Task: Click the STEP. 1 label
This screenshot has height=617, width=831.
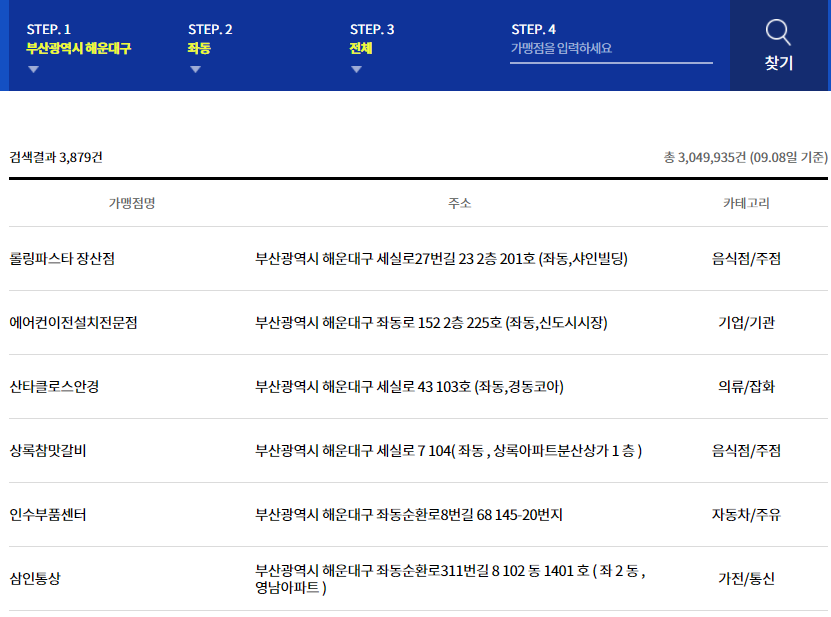Action: tap(49, 29)
